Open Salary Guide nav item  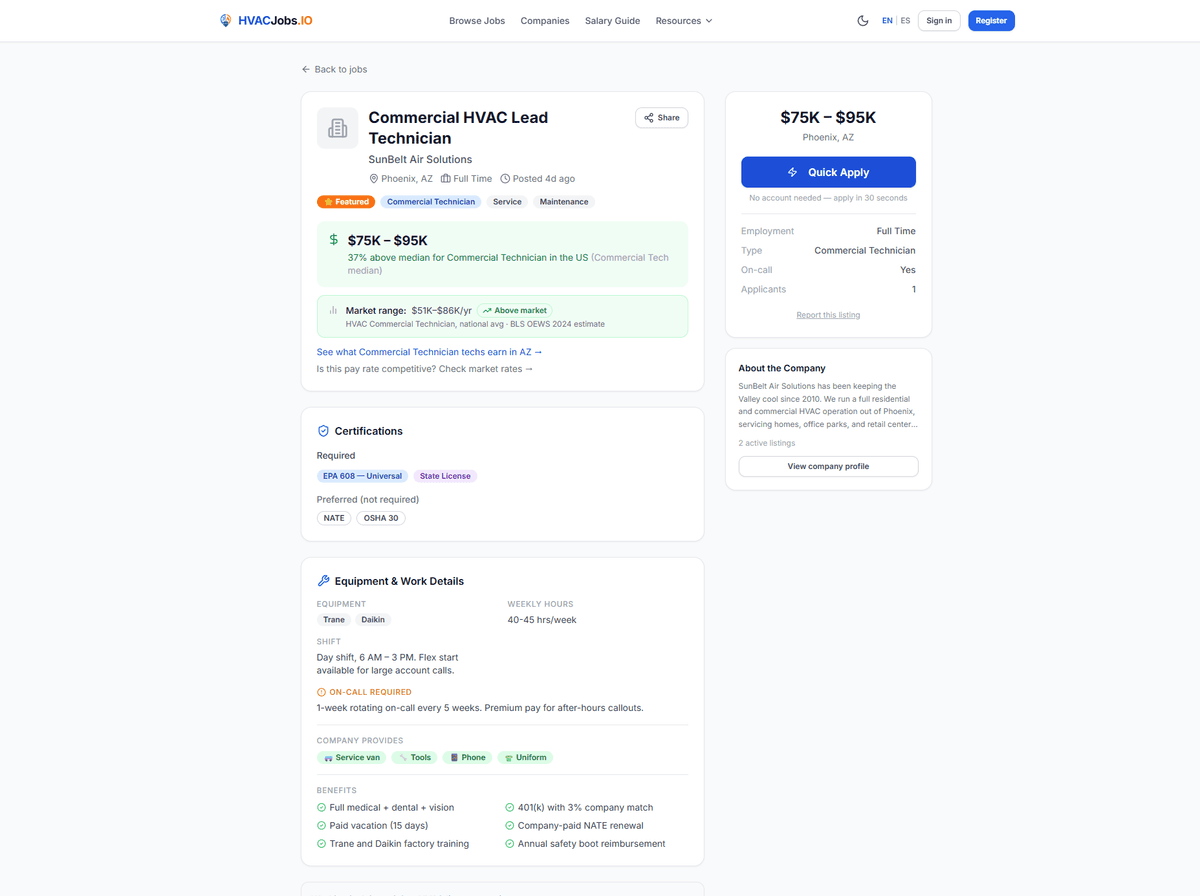click(612, 21)
